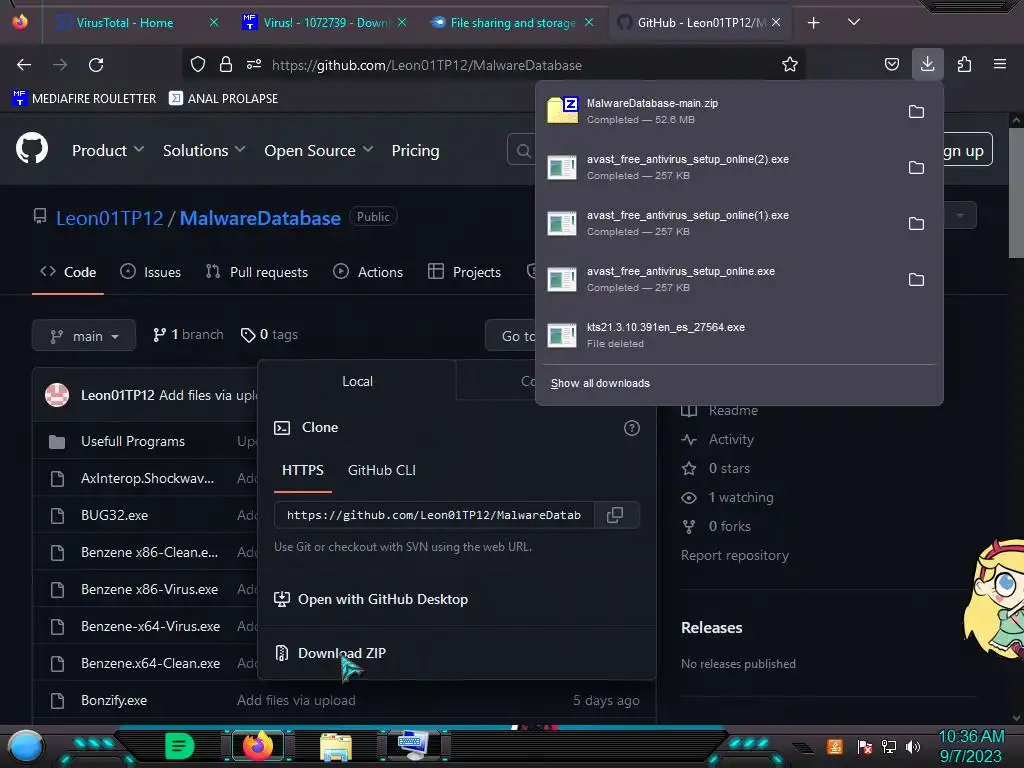Select the Local tab in clone popup
This screenshot has width=1024, height=768.
pos(357,381)
